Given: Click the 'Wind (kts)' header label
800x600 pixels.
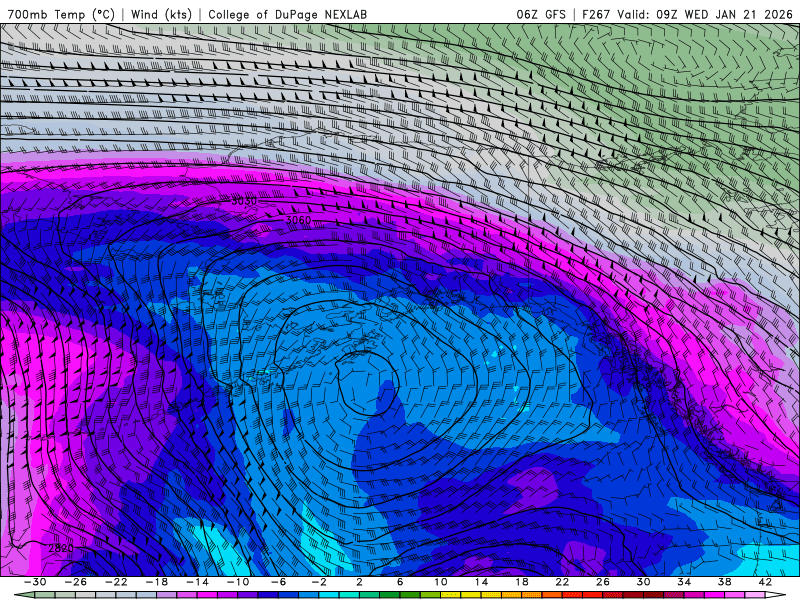Looking at the screenshot, I should click(x=161, y=14).
